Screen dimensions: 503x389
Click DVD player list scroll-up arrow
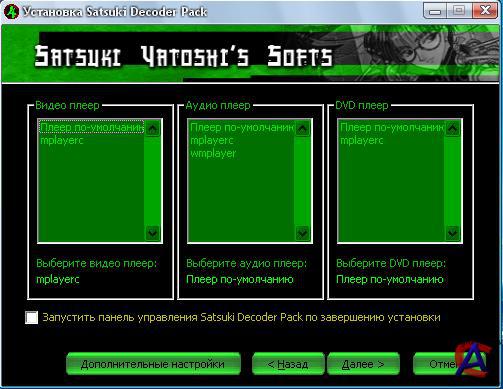click(453, 128)
